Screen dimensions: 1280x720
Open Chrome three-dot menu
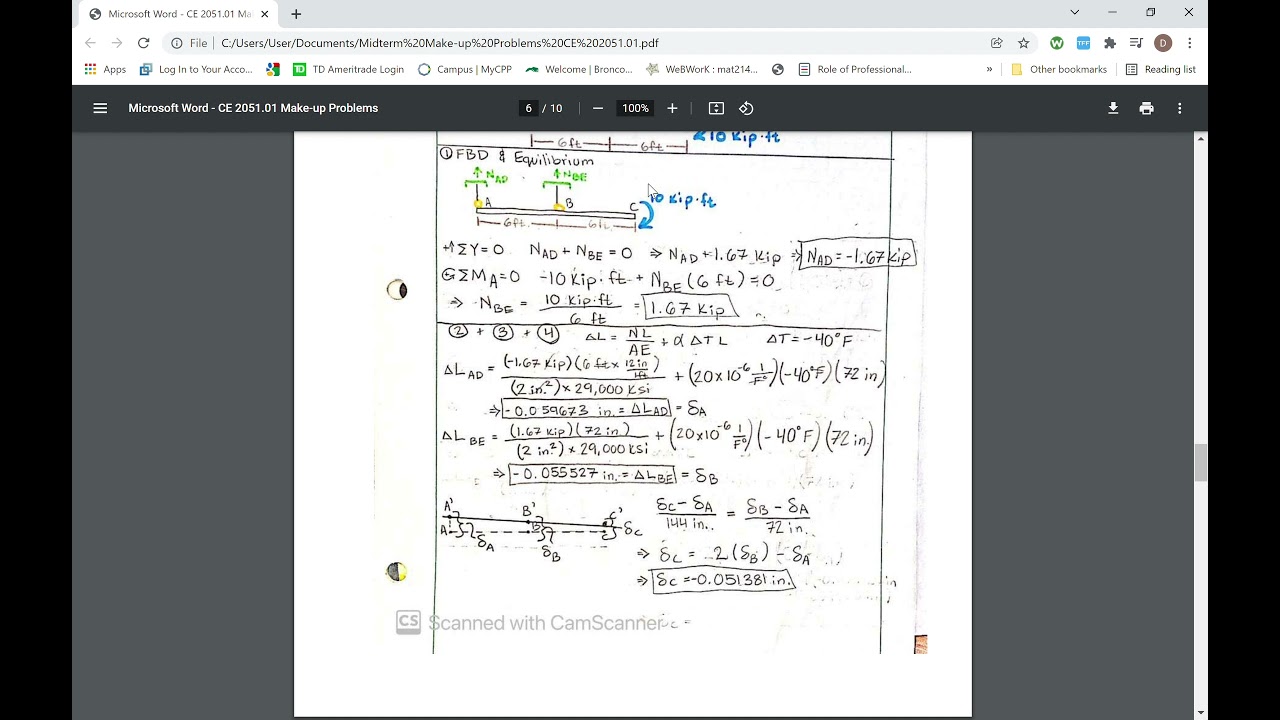tap(1189, 43)
